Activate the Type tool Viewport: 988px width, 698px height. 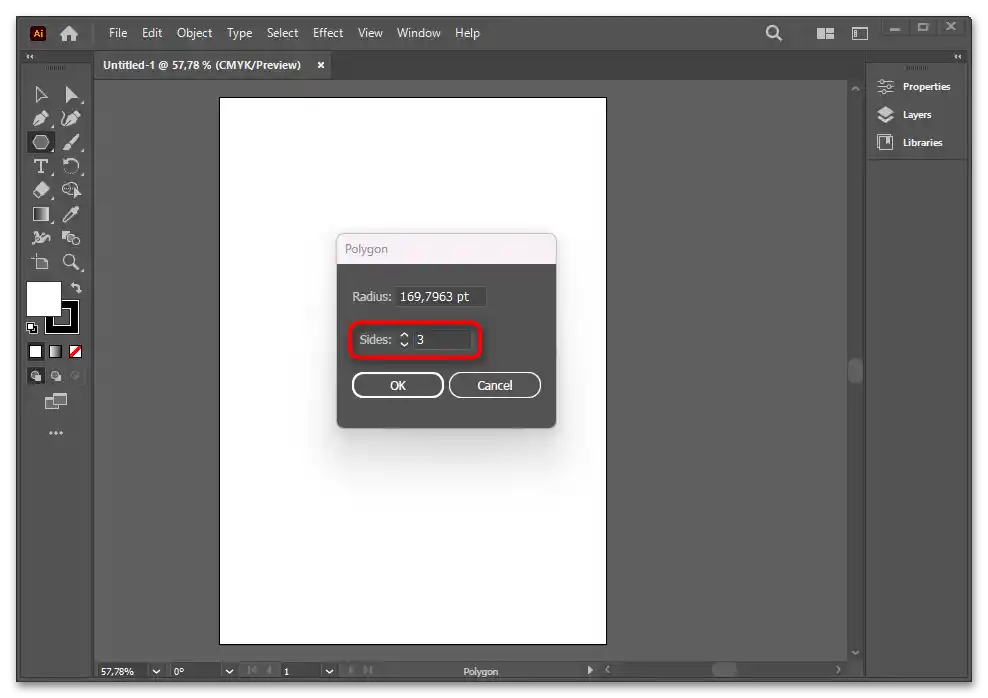click(41, 166)
